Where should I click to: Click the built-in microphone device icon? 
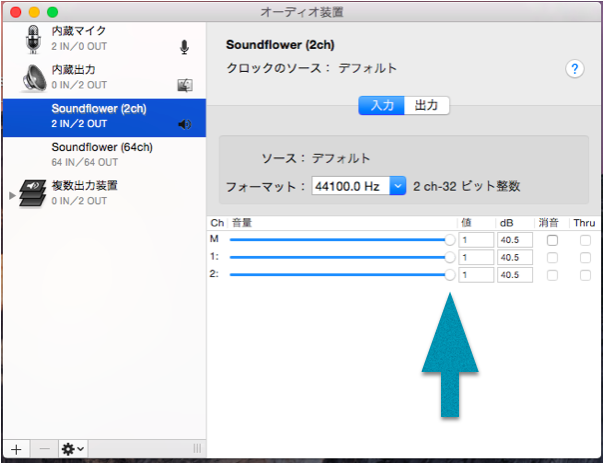coord(33,39)
